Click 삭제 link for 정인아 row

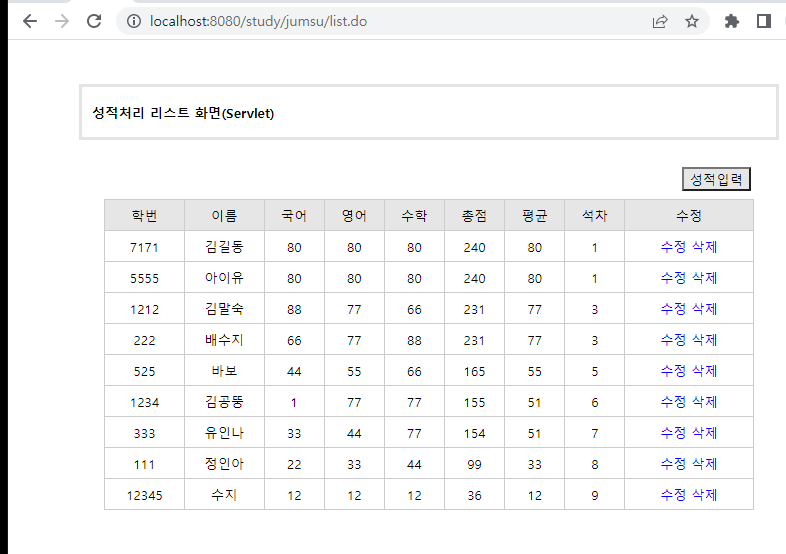[704, 464]
